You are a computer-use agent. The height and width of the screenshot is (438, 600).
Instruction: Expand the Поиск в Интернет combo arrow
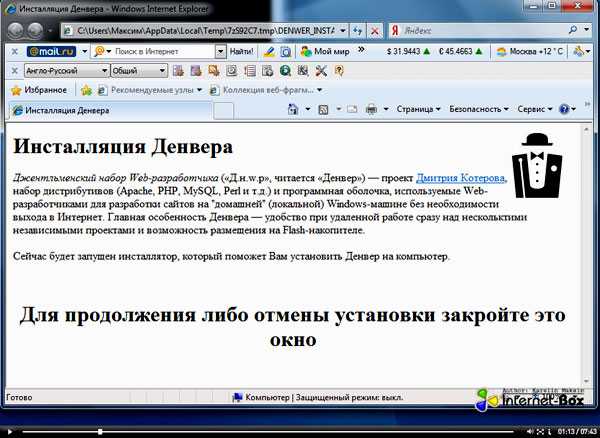[220, 52]
